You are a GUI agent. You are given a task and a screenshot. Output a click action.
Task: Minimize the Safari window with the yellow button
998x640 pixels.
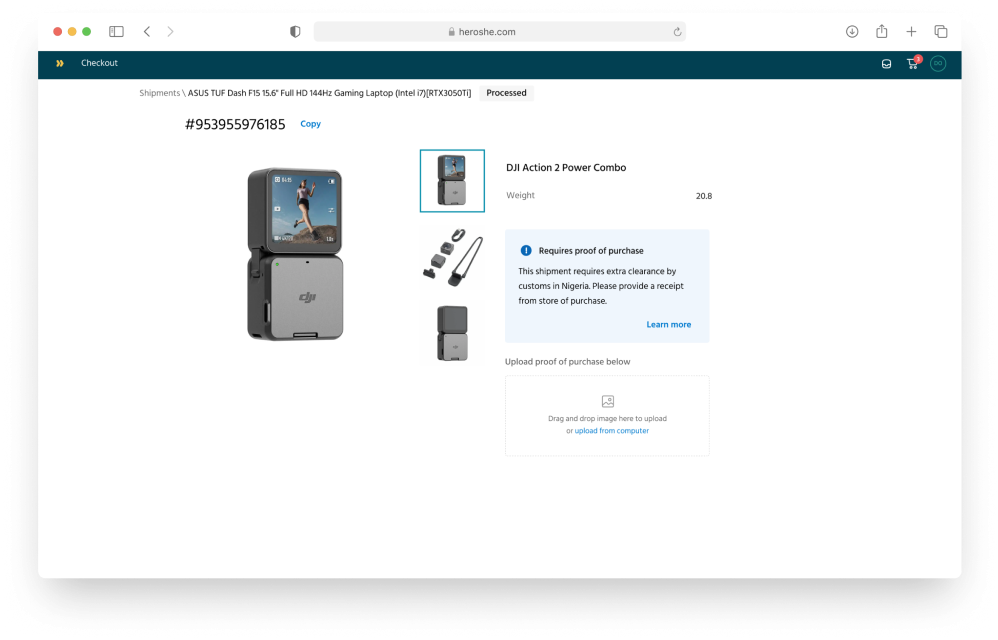pos(72,31)
